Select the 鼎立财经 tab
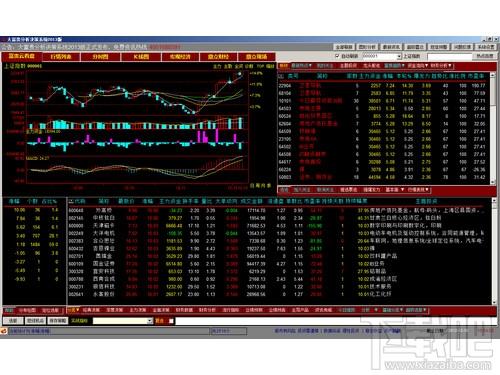Viewport: 500px width, 375px height. 218,57
